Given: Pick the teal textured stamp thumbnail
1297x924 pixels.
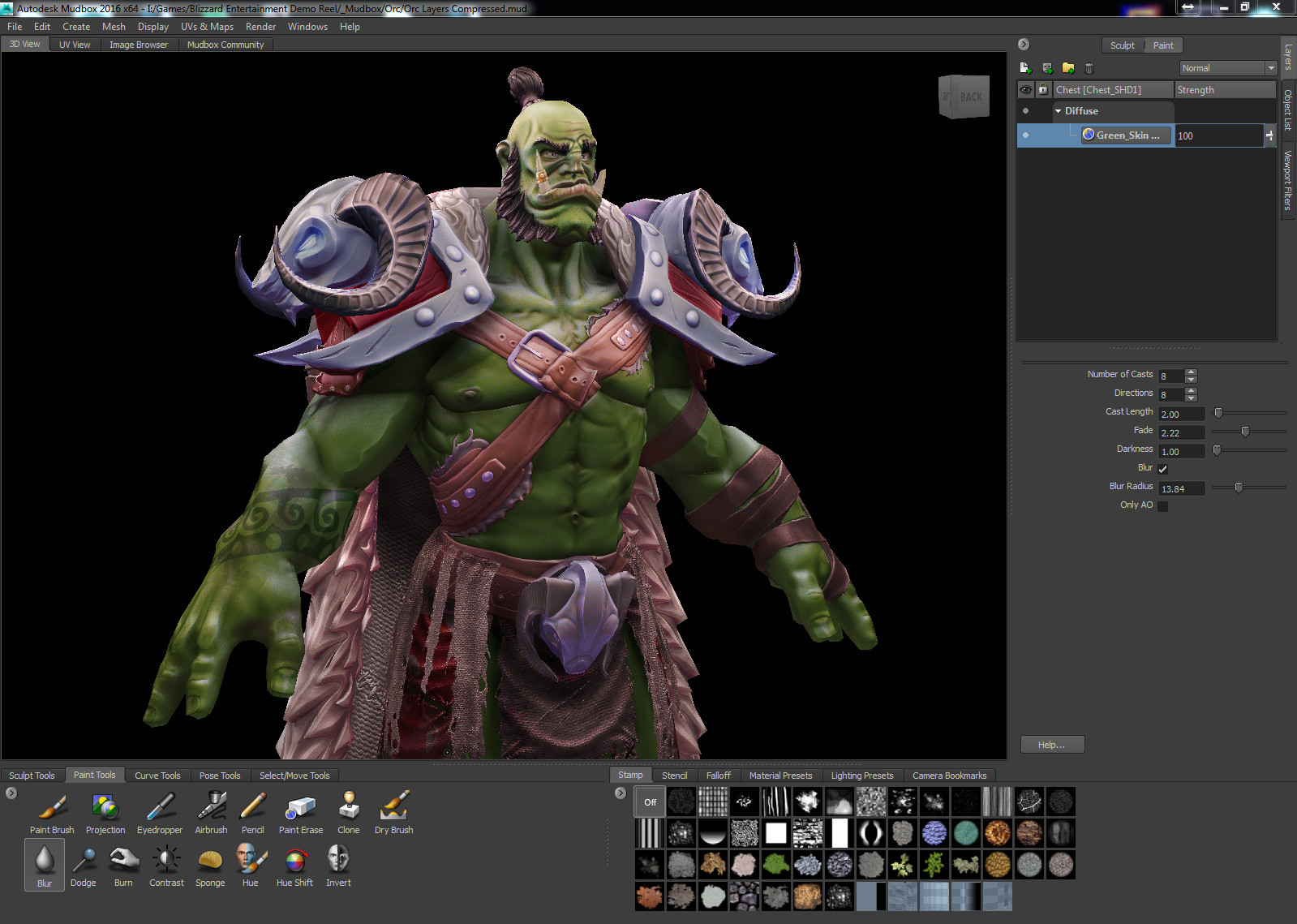Looking at the screenshot, I should (966, 833).
